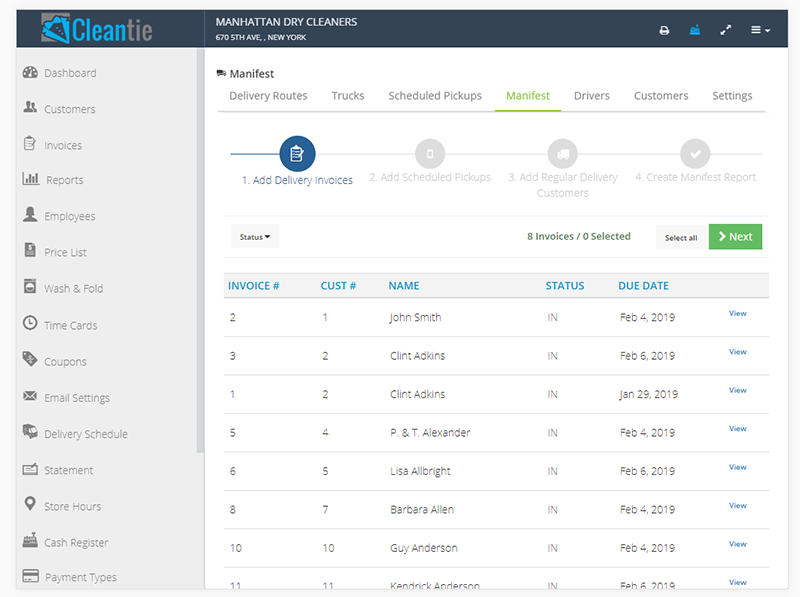The image size is (800, 597).
Task: Click the Store Hours pin icon
Action: 30,506
